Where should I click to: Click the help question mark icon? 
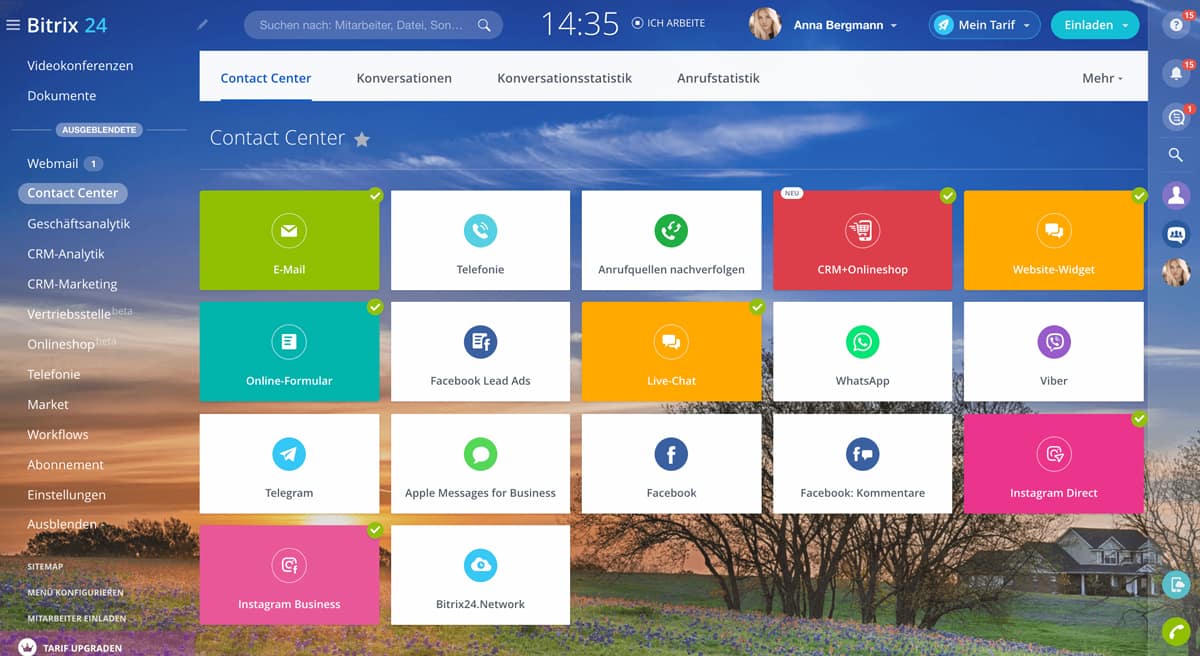pyautogui.click(x=1176, y=27)
